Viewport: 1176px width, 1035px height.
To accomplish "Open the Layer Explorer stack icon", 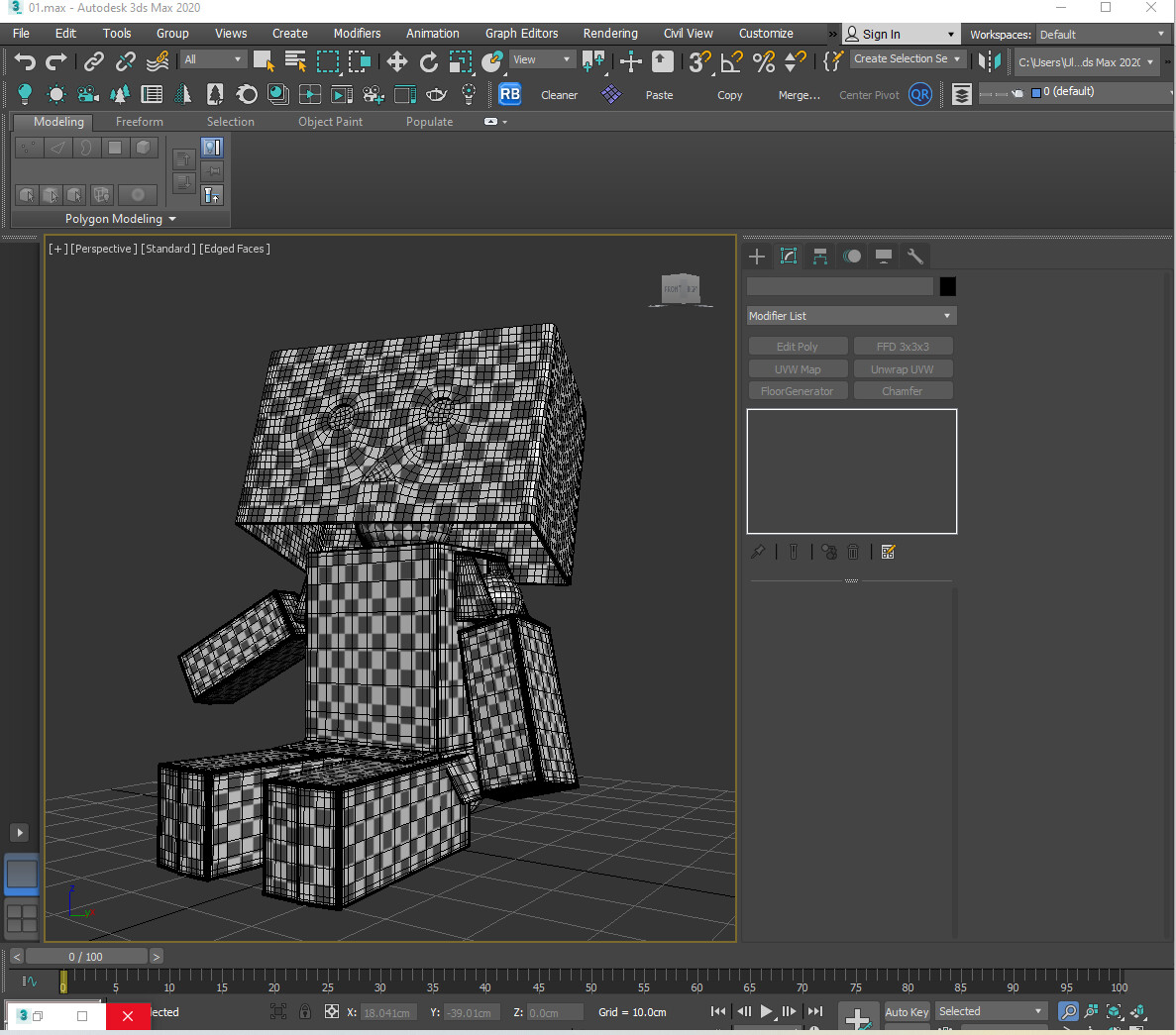I will tap(961, 94).
